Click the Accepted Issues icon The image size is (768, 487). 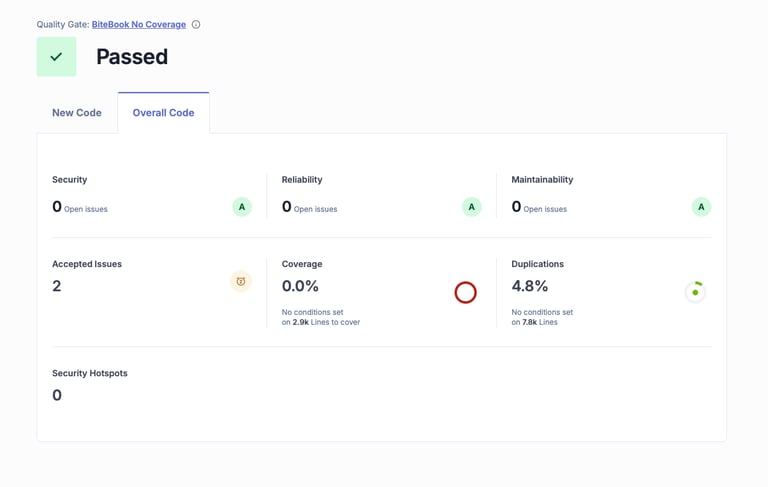point(241,282)
